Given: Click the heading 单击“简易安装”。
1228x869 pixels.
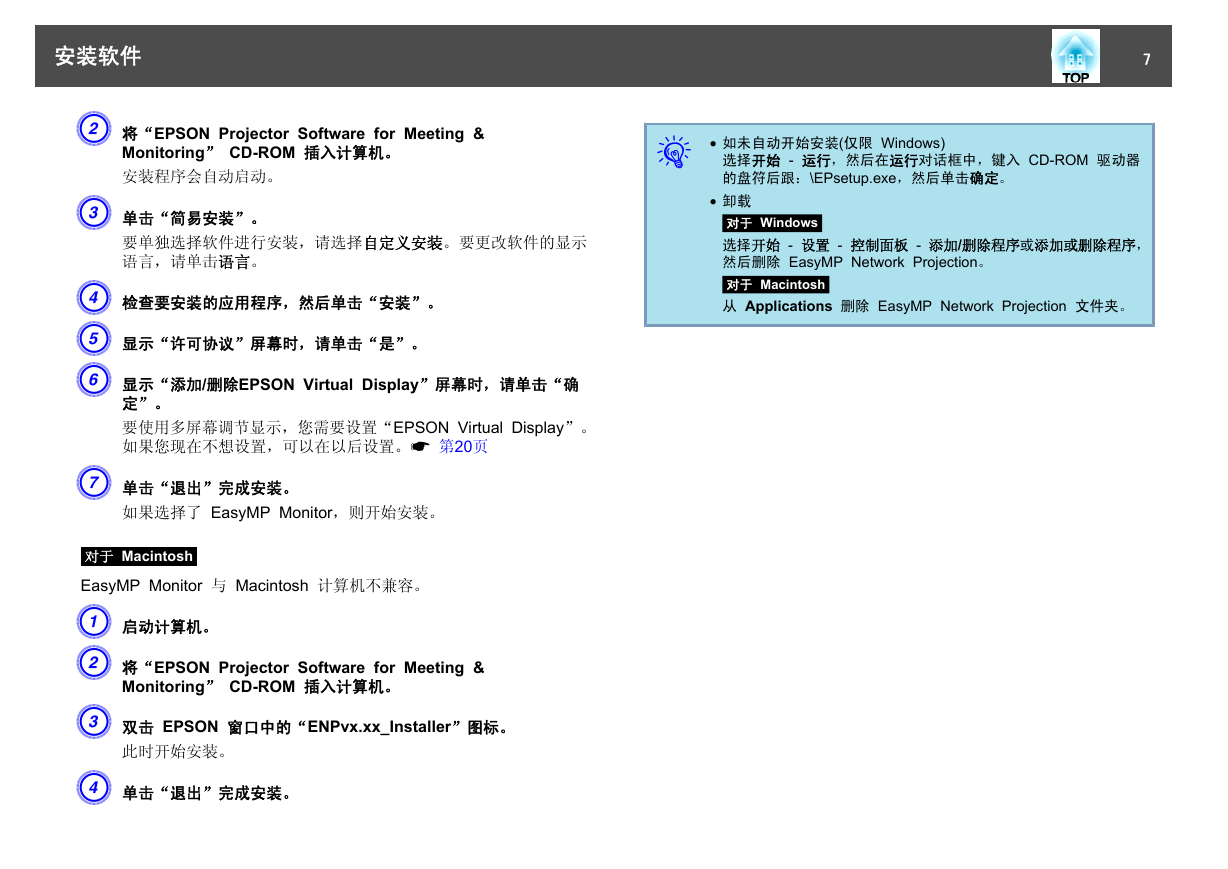Looking at the screenshot, I should click(194, 218).
